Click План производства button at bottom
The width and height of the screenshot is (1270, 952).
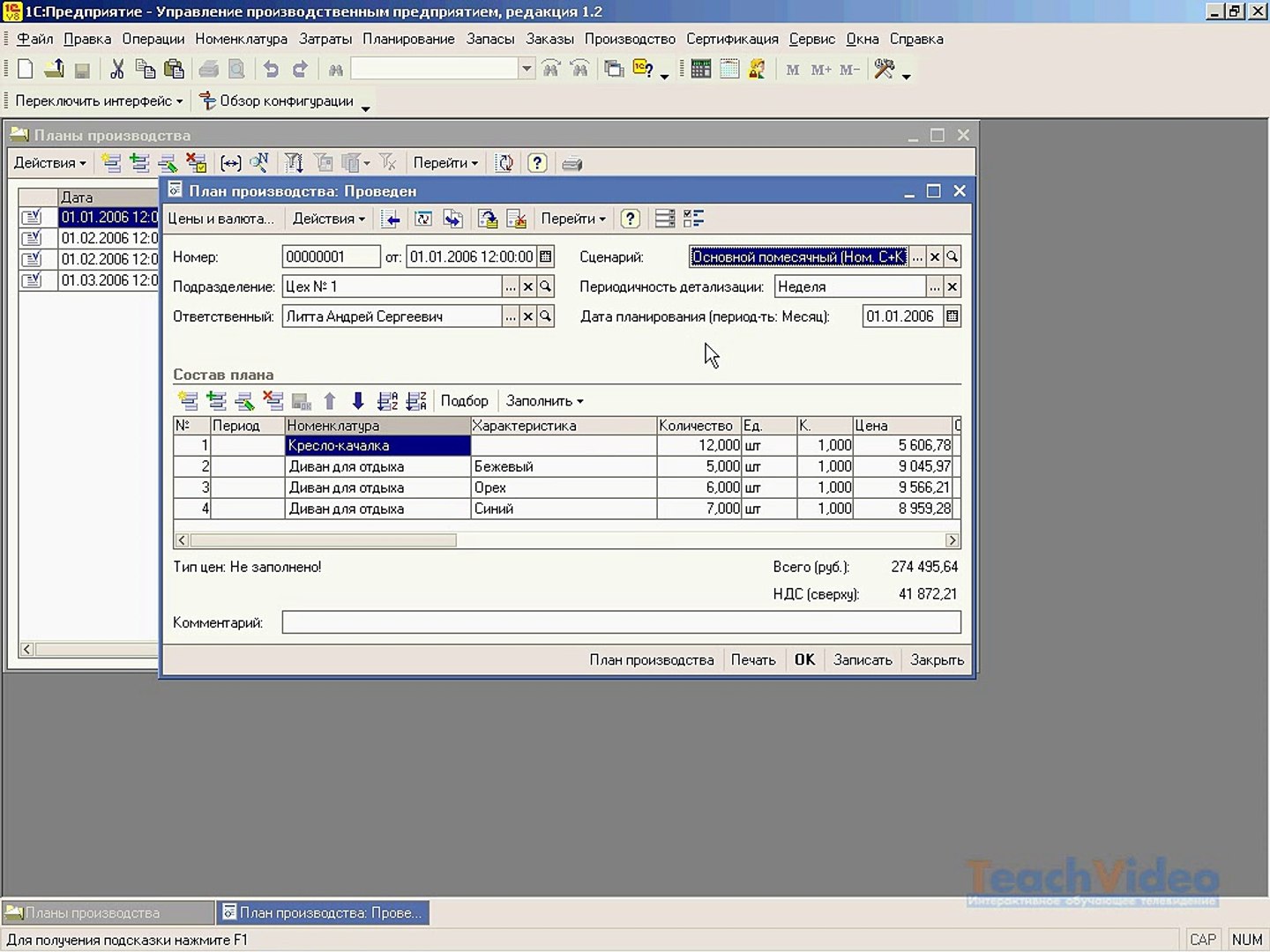click(652, 660)
